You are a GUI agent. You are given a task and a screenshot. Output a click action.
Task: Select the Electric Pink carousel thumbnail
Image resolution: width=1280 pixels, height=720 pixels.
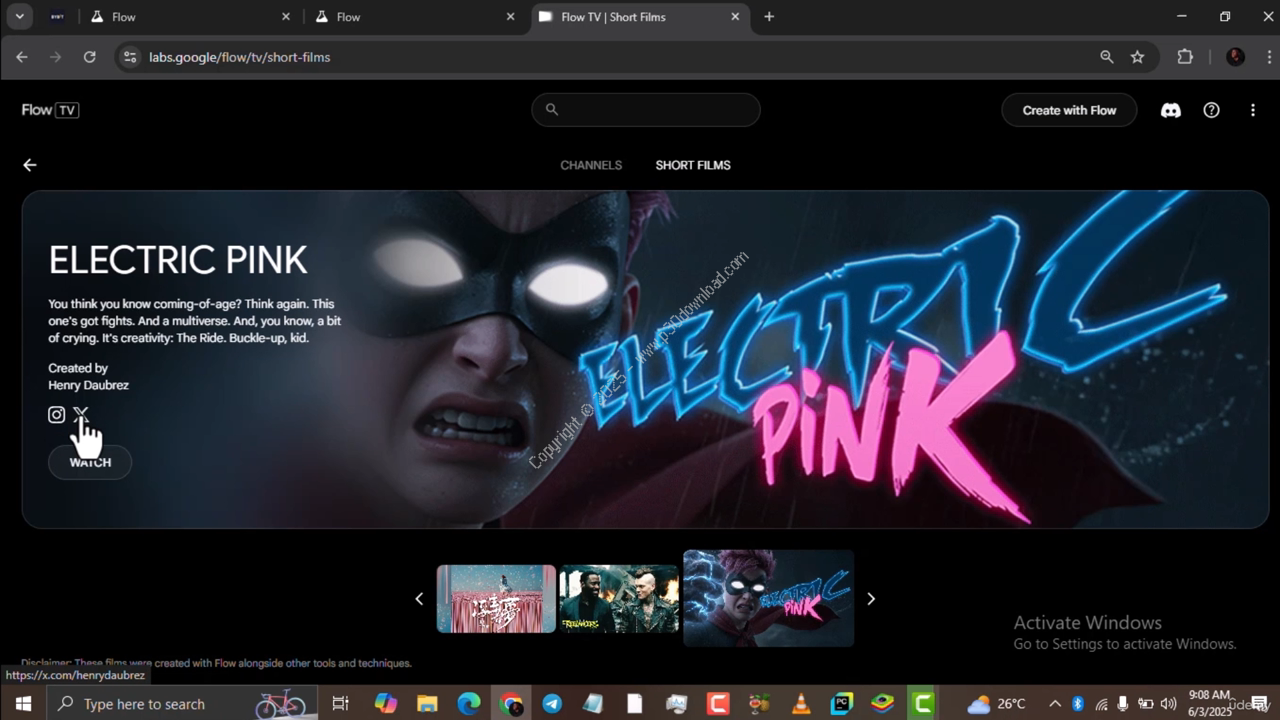(768, 598)
